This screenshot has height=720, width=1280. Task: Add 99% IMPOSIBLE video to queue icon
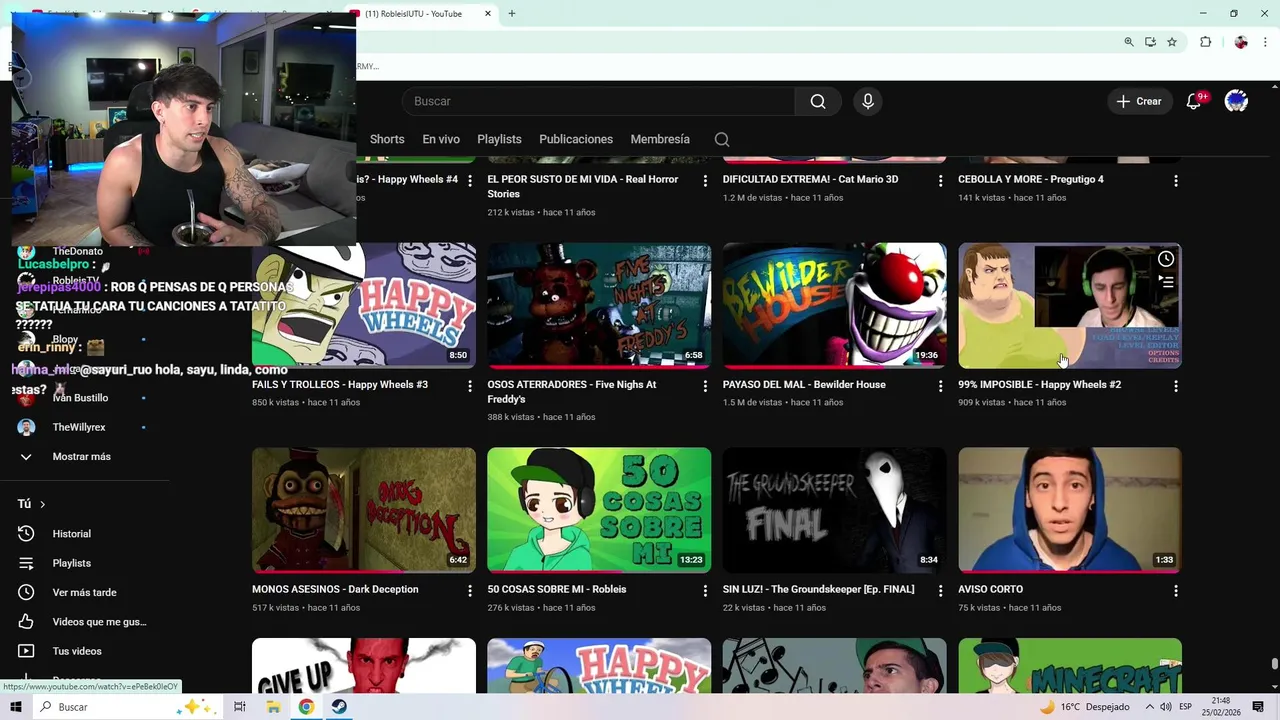[1166, 283]
